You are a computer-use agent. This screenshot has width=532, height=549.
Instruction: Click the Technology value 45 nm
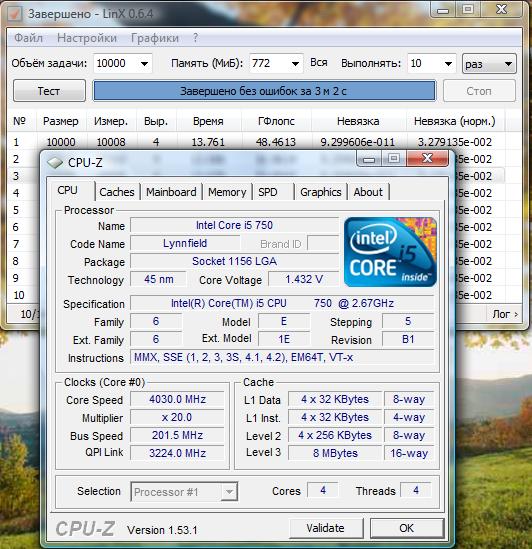coord(159,279)
